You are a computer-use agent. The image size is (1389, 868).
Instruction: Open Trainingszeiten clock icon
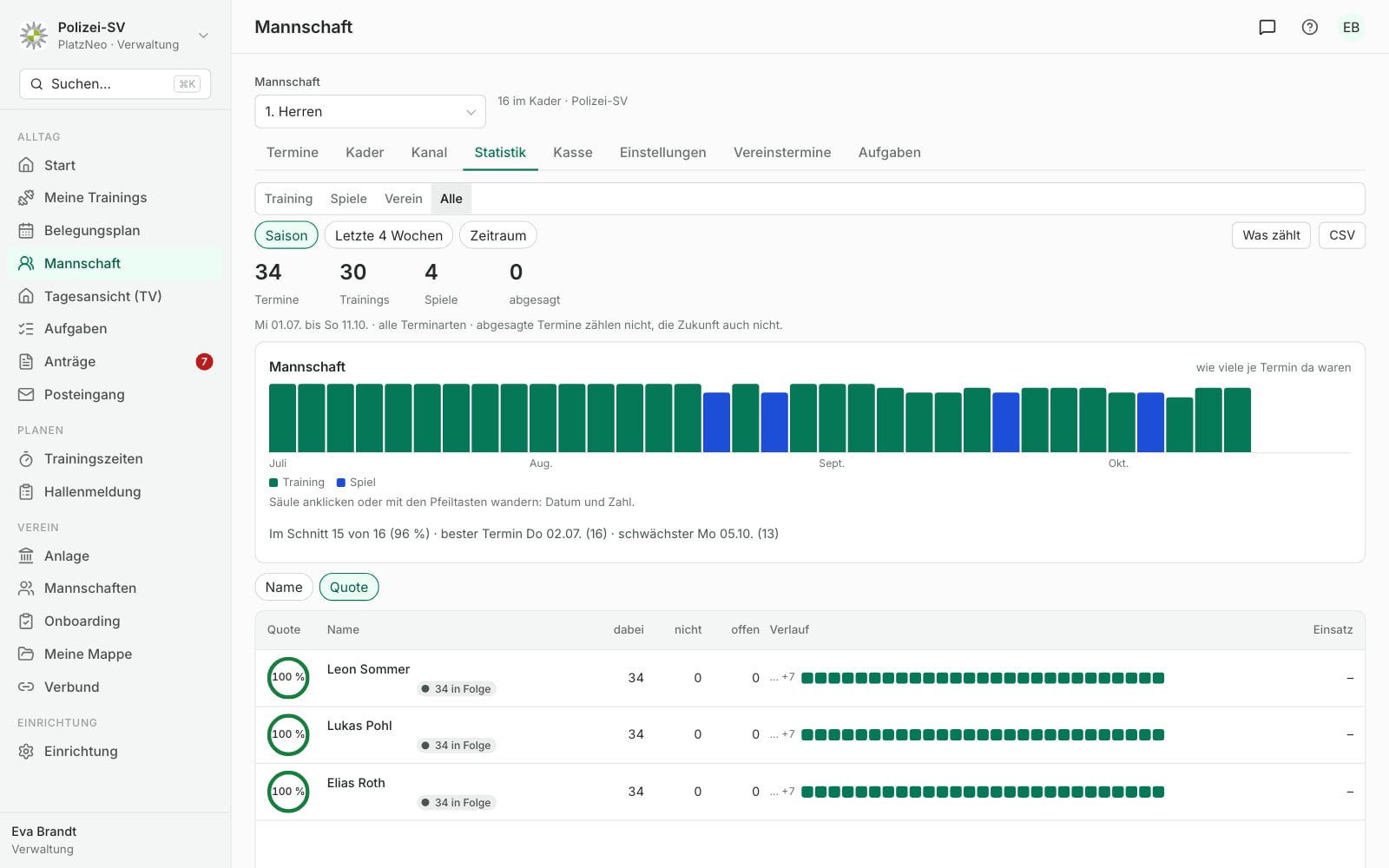[x=26, y=459]
